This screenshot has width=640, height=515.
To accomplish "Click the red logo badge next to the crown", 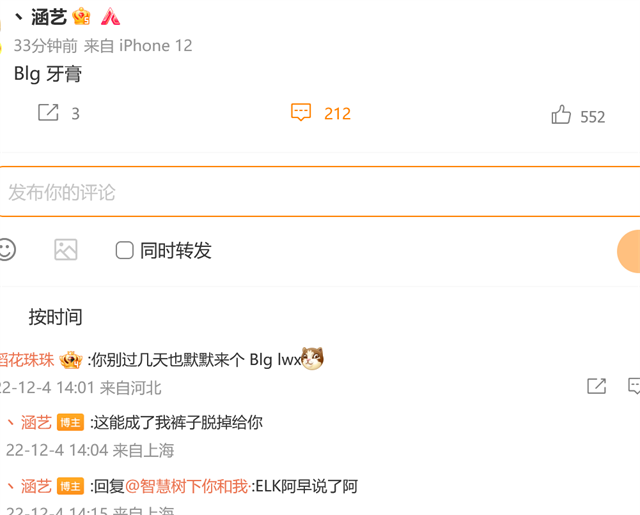I will 110,17.
